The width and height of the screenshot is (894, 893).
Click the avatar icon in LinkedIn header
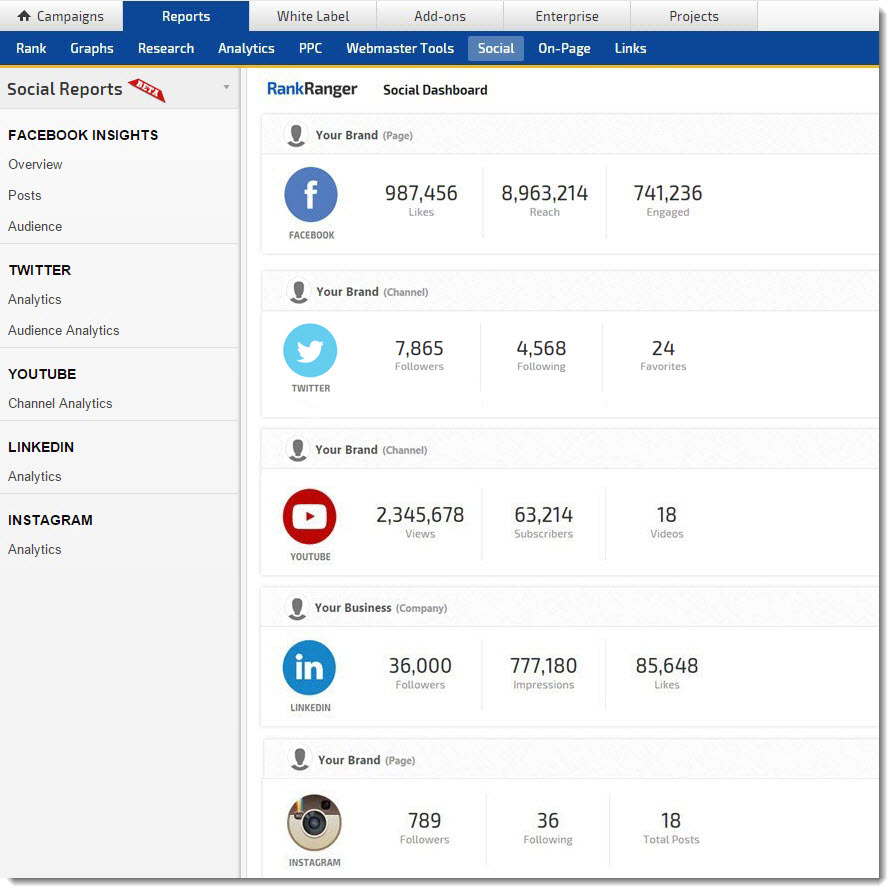(296, 608)
